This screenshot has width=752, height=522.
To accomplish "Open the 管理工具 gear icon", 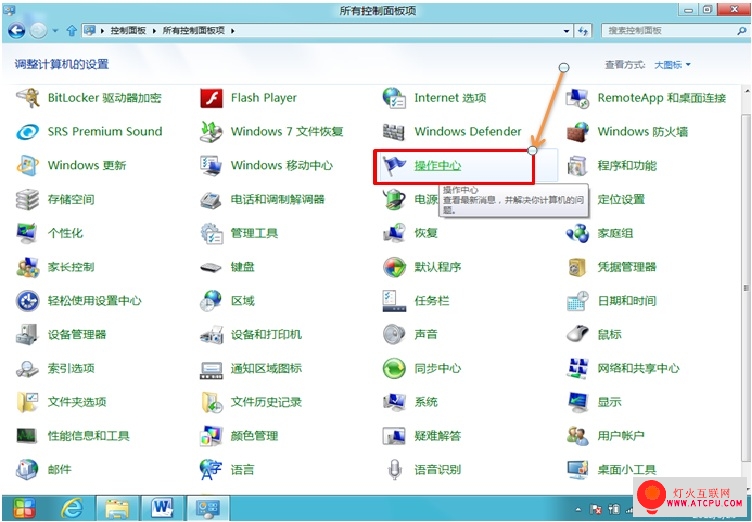I will pyautogui.click(x=212, y=233).
